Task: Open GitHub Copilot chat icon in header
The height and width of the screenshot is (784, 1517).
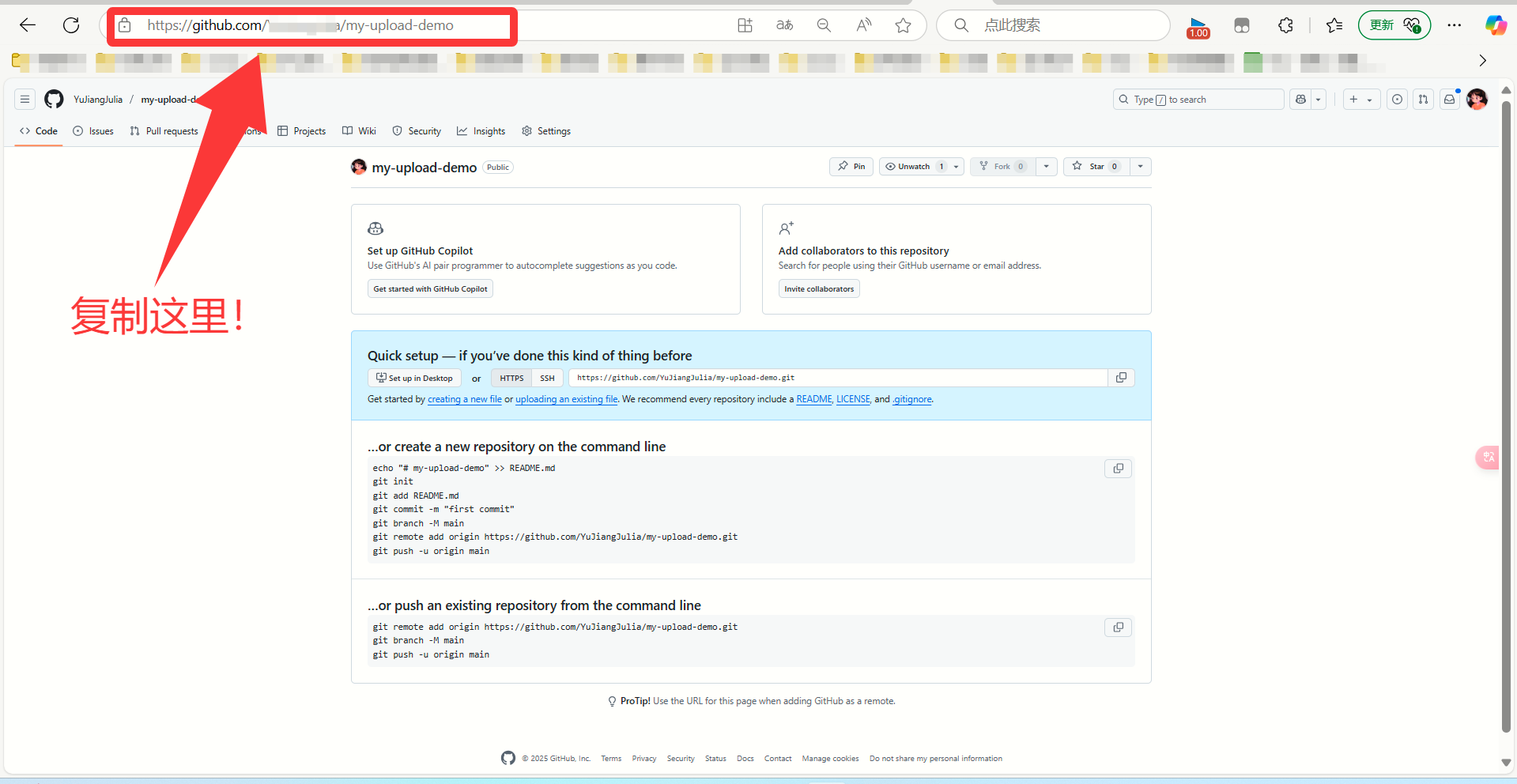Action: click(1300, 99)
